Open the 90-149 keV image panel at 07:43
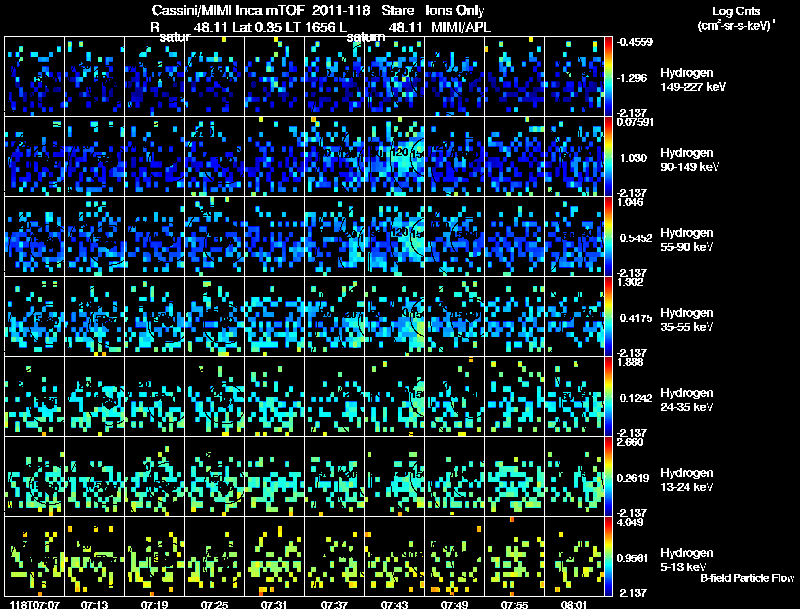Screen dimensions: 800x609 pos(394,157)
